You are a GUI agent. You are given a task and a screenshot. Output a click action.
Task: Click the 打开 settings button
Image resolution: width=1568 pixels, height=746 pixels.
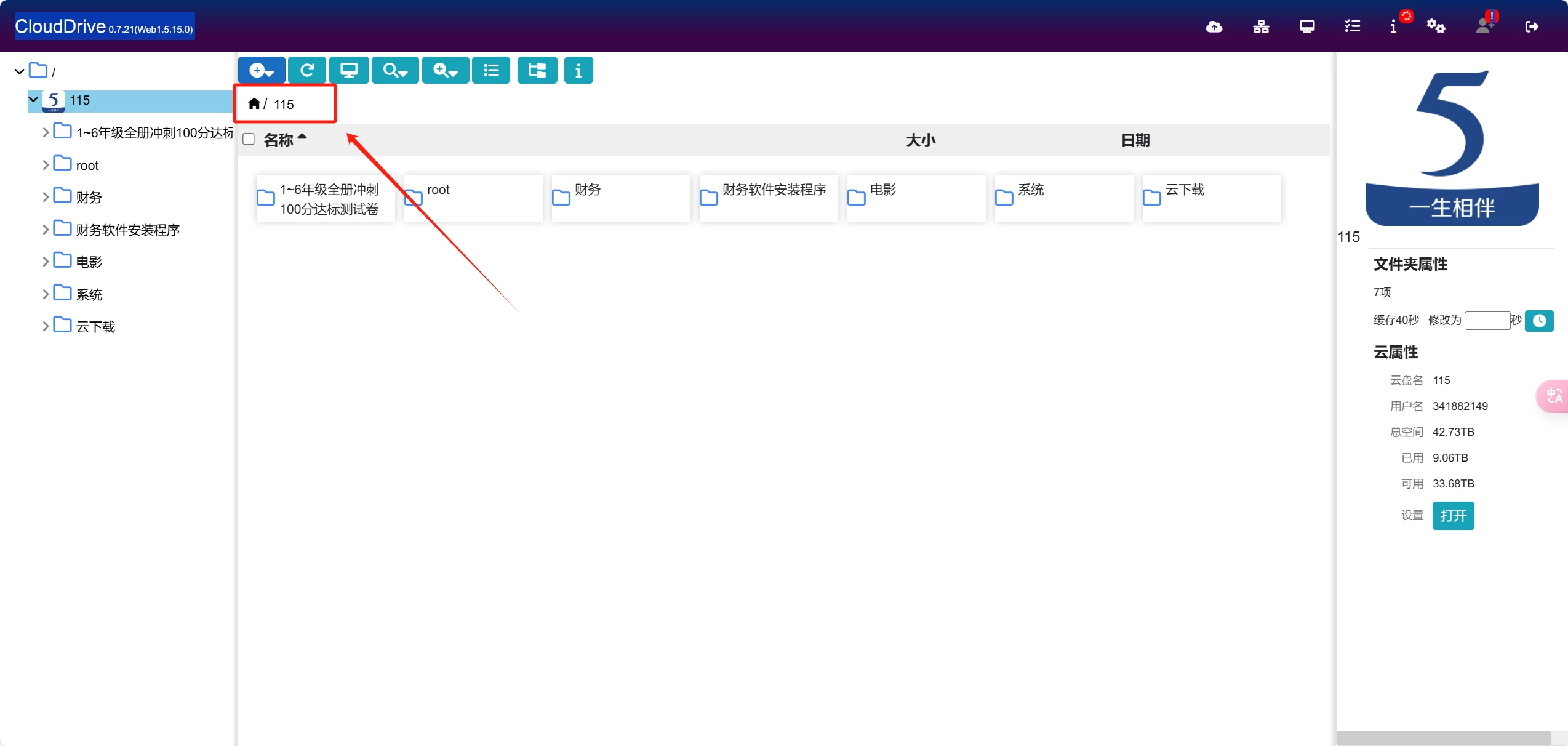click(x=1452, y=516)
